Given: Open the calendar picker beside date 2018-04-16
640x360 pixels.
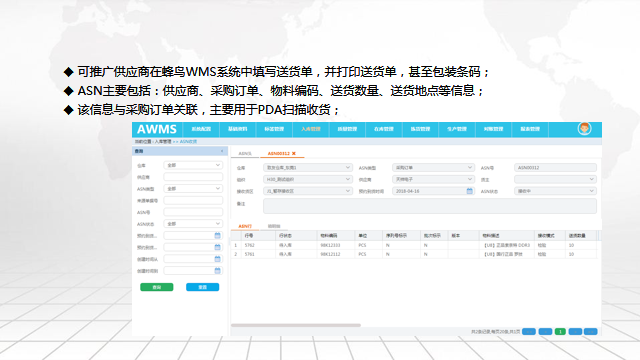Looking at the screenshot, I should [x=469, y=191].
